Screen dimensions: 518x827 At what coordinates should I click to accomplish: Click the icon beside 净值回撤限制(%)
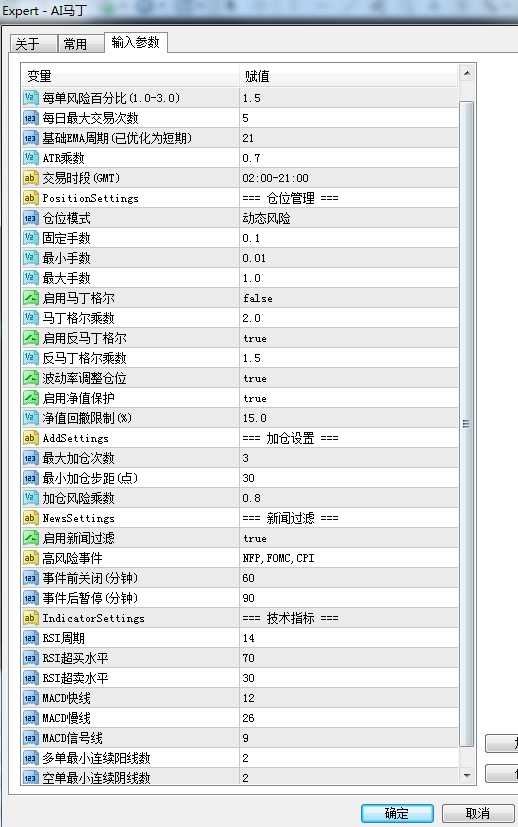tap(31, 418)
